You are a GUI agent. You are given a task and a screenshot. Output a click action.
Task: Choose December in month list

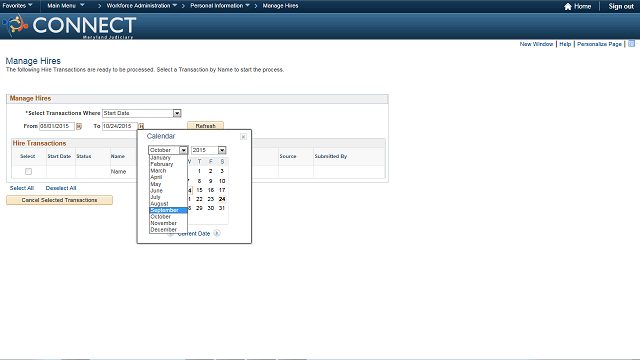pyautogui.click(x=168, y=230)
